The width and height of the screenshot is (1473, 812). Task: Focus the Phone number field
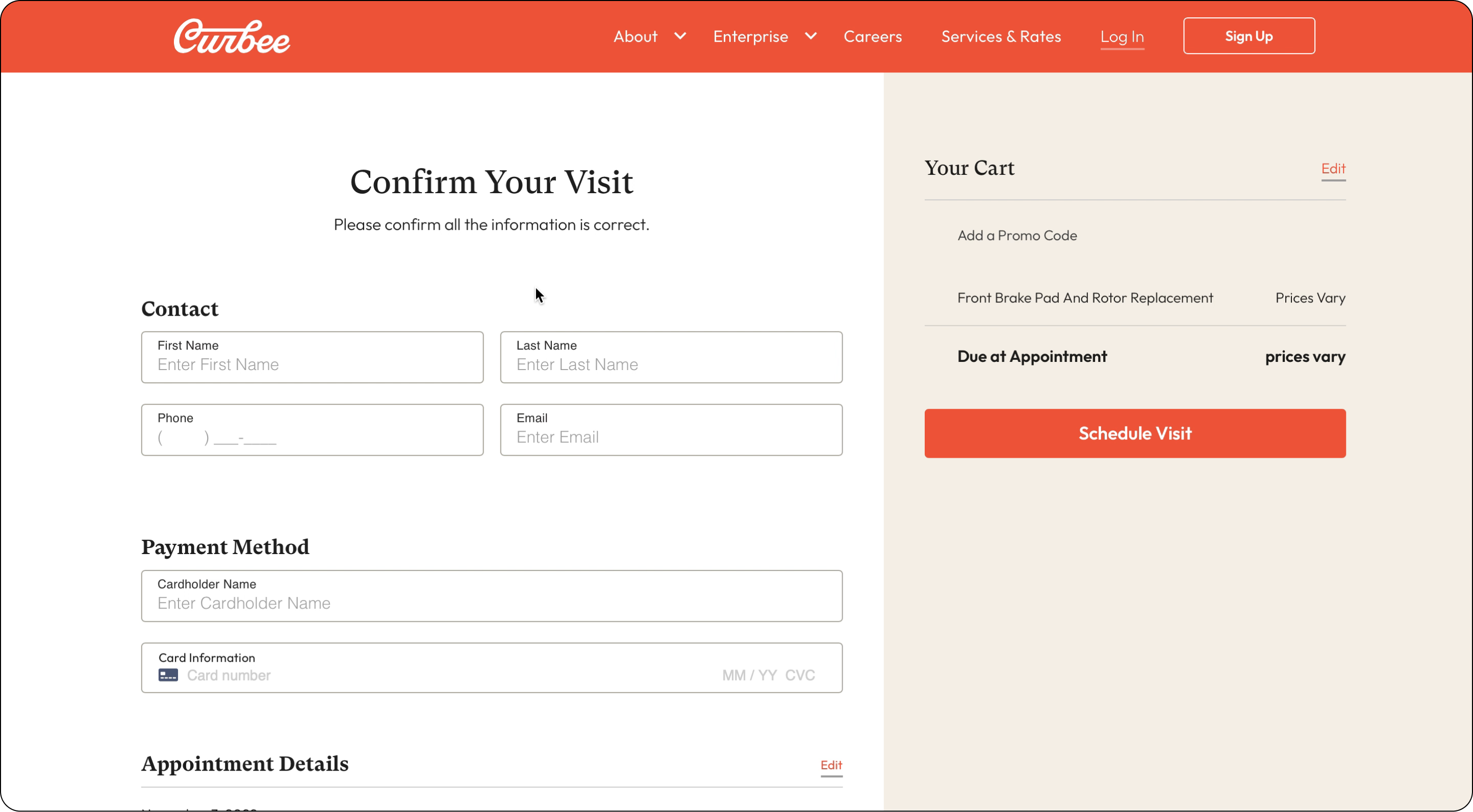[x=312, y=430]
